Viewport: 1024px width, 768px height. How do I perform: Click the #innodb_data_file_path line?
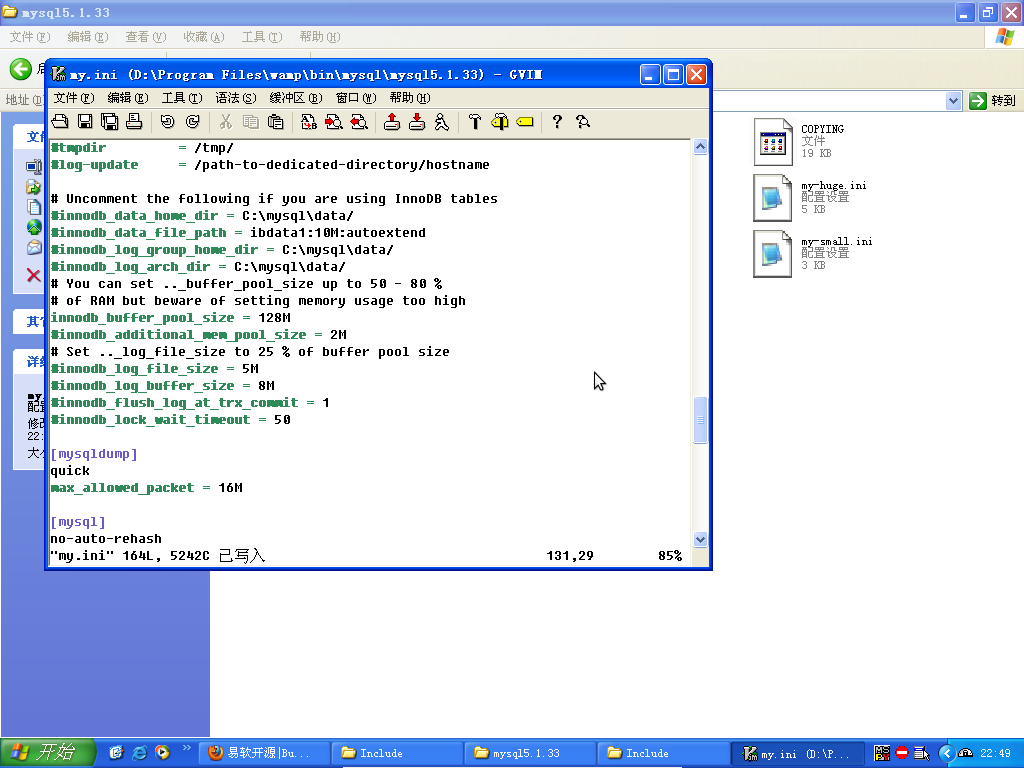[x=238, y=233]
